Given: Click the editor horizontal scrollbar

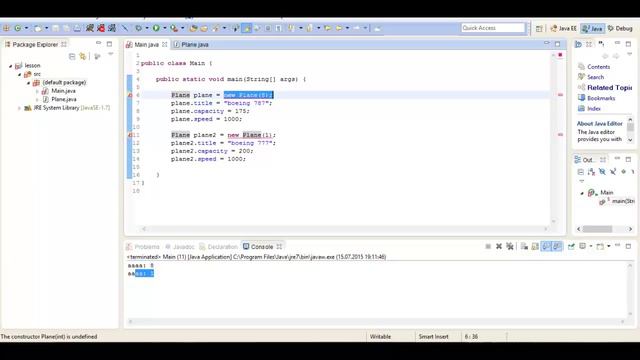Looking at the screenshot, I should tap(345, 229).
